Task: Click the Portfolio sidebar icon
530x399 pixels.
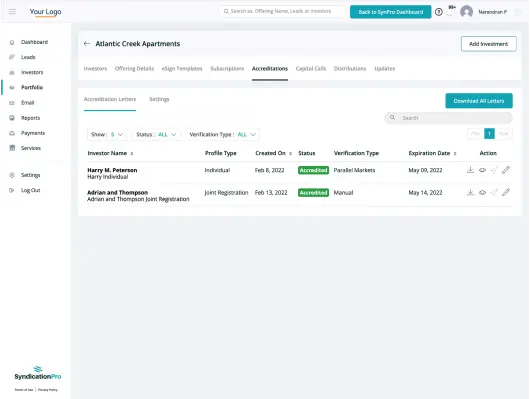Action: [12, 88]
